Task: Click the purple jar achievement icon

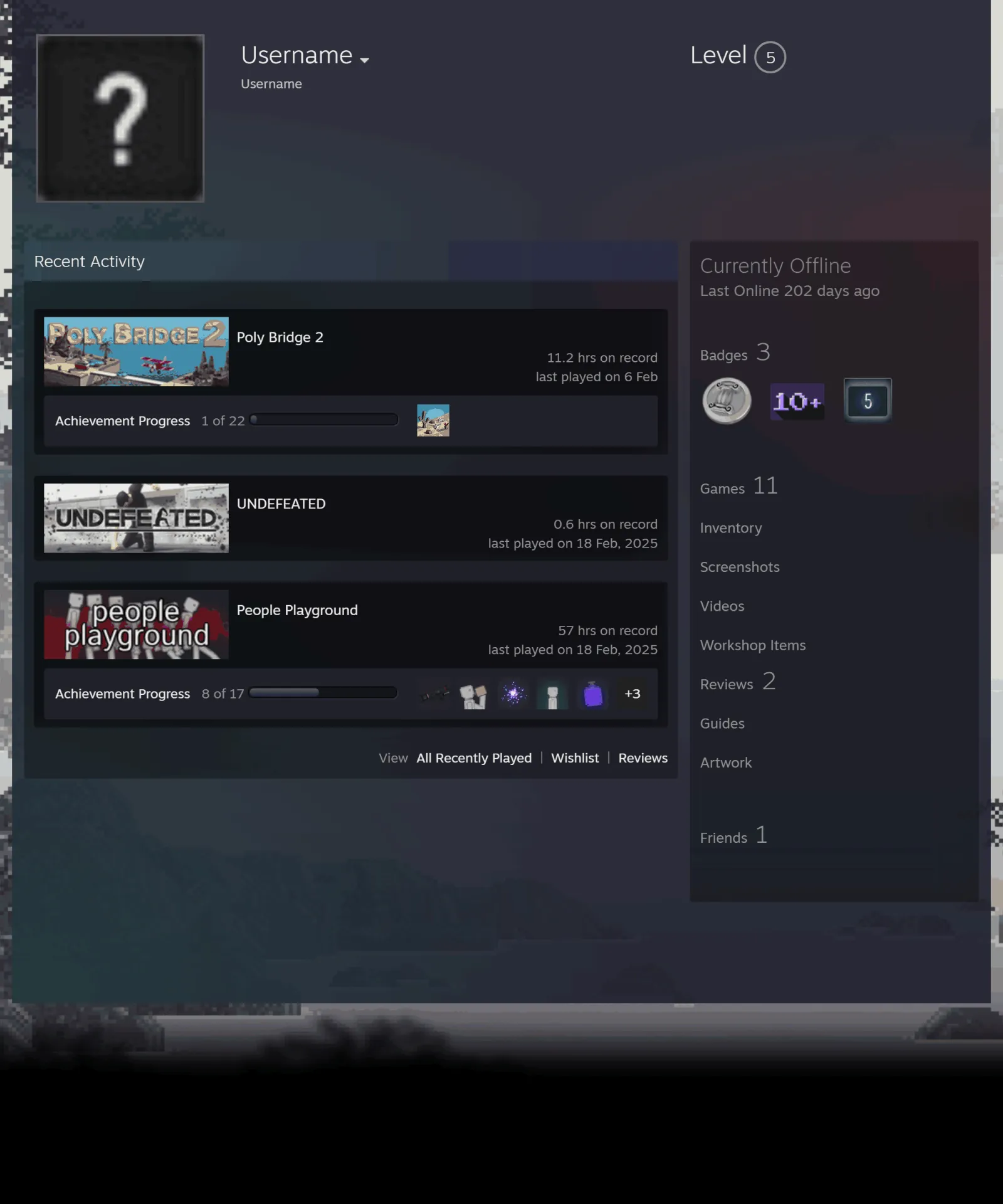Action: click(593, 694)
